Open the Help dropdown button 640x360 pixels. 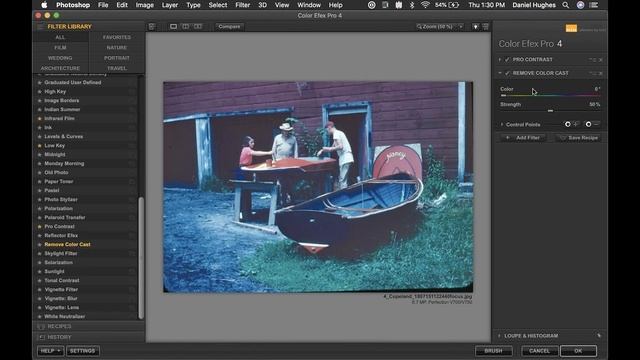click(50, 351)
